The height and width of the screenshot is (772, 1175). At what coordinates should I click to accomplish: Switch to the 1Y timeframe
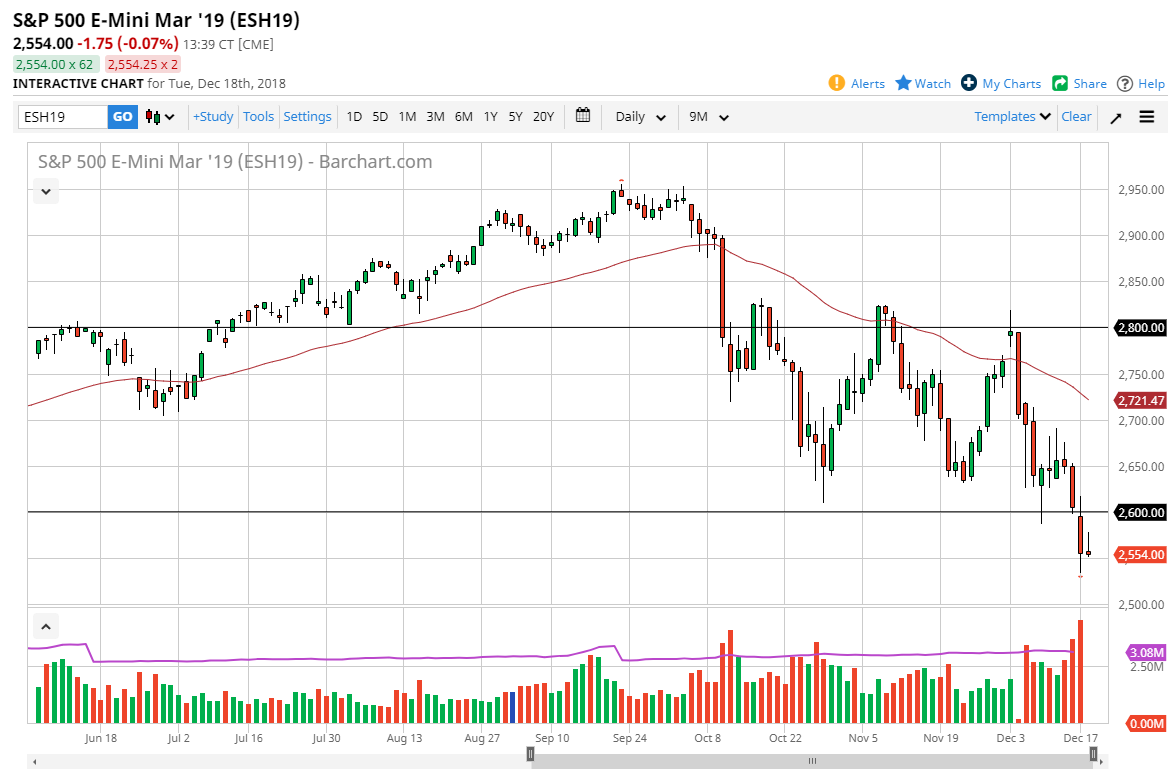490,116
